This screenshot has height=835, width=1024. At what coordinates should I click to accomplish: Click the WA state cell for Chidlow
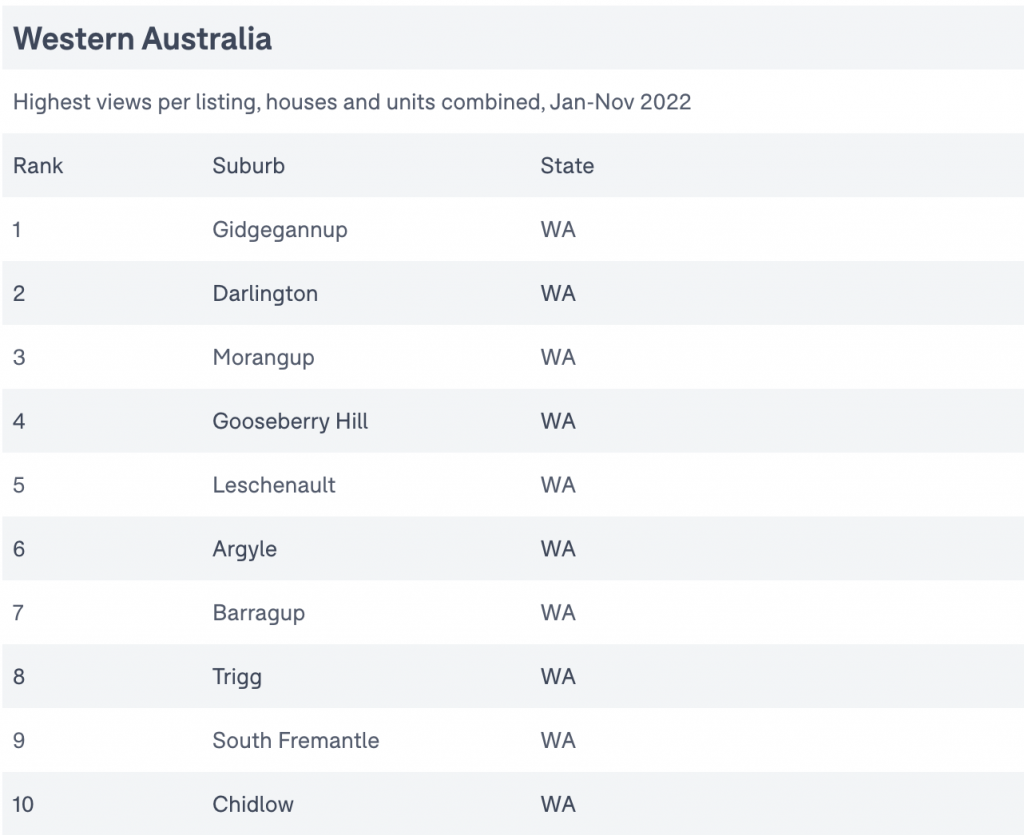pos(558,804)
